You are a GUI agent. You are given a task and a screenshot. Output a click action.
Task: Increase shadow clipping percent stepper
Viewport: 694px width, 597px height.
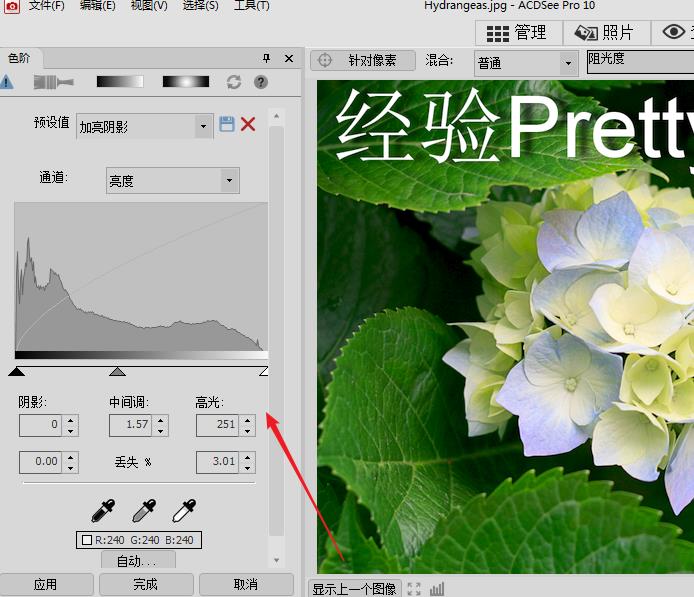point(71,457)
